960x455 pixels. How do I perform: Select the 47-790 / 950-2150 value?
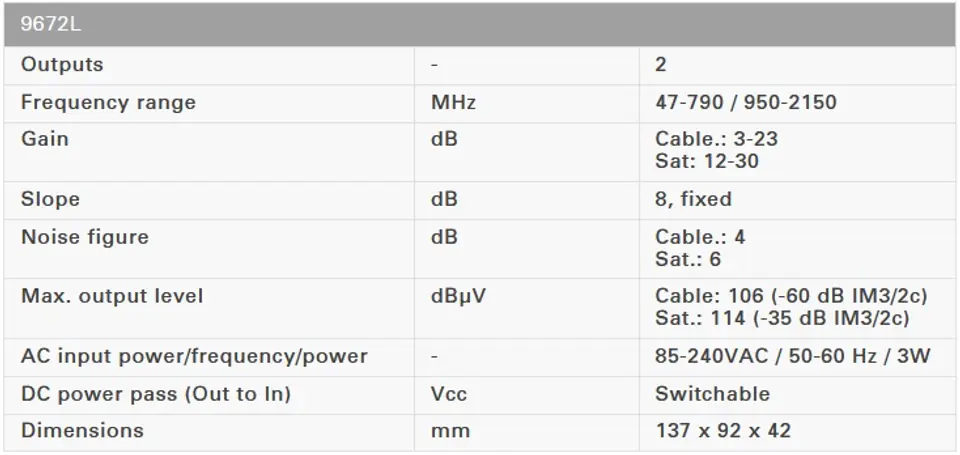(746, 102)
